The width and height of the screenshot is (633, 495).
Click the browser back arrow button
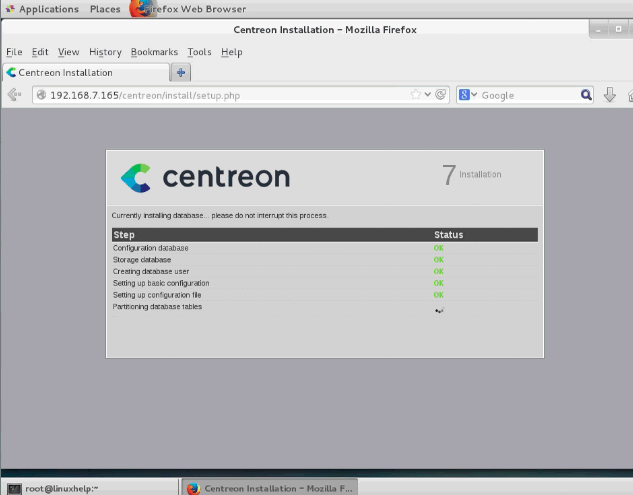point(15,95)
